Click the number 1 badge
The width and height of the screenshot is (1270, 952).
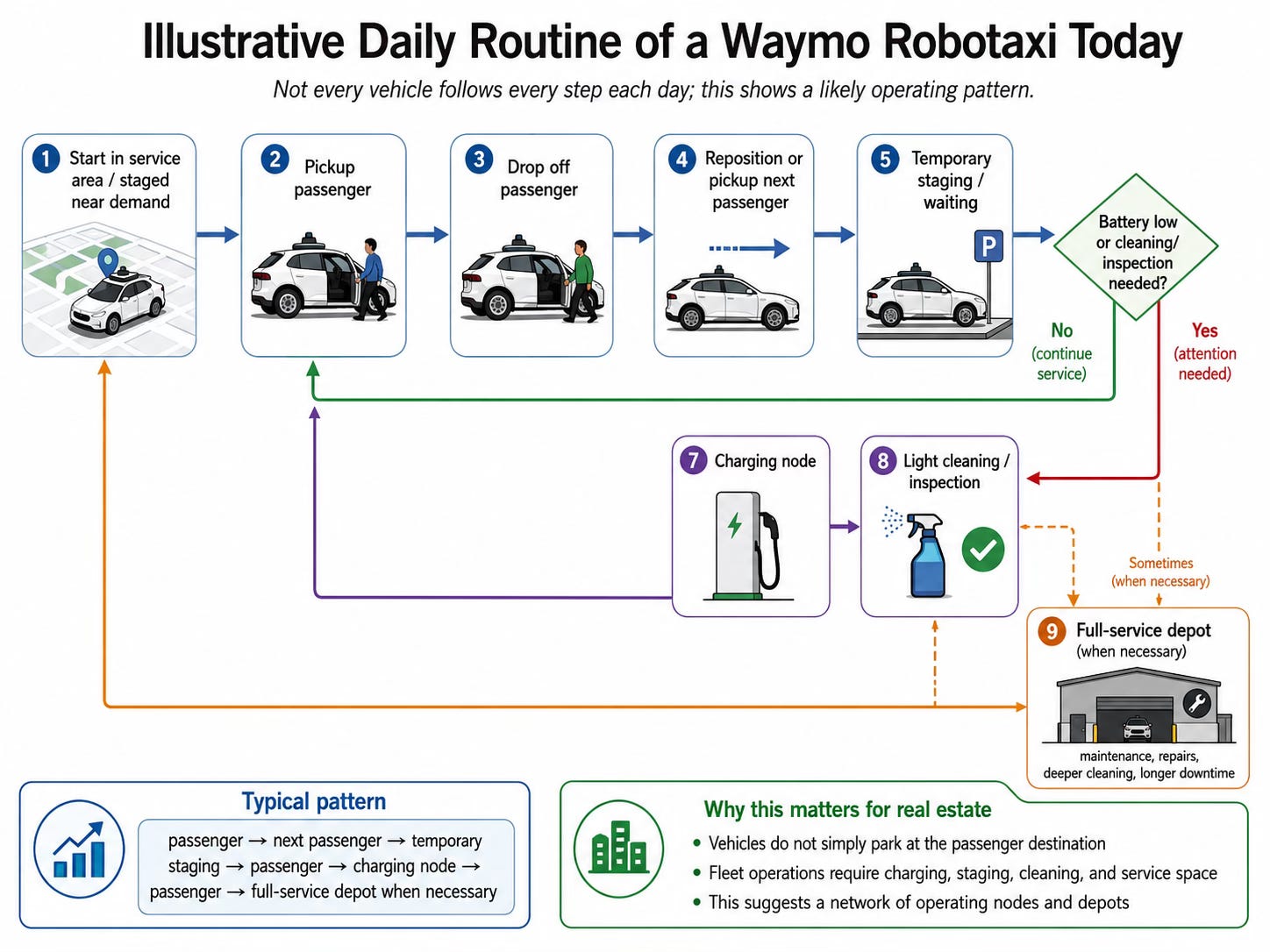click(x=46, y=160)
